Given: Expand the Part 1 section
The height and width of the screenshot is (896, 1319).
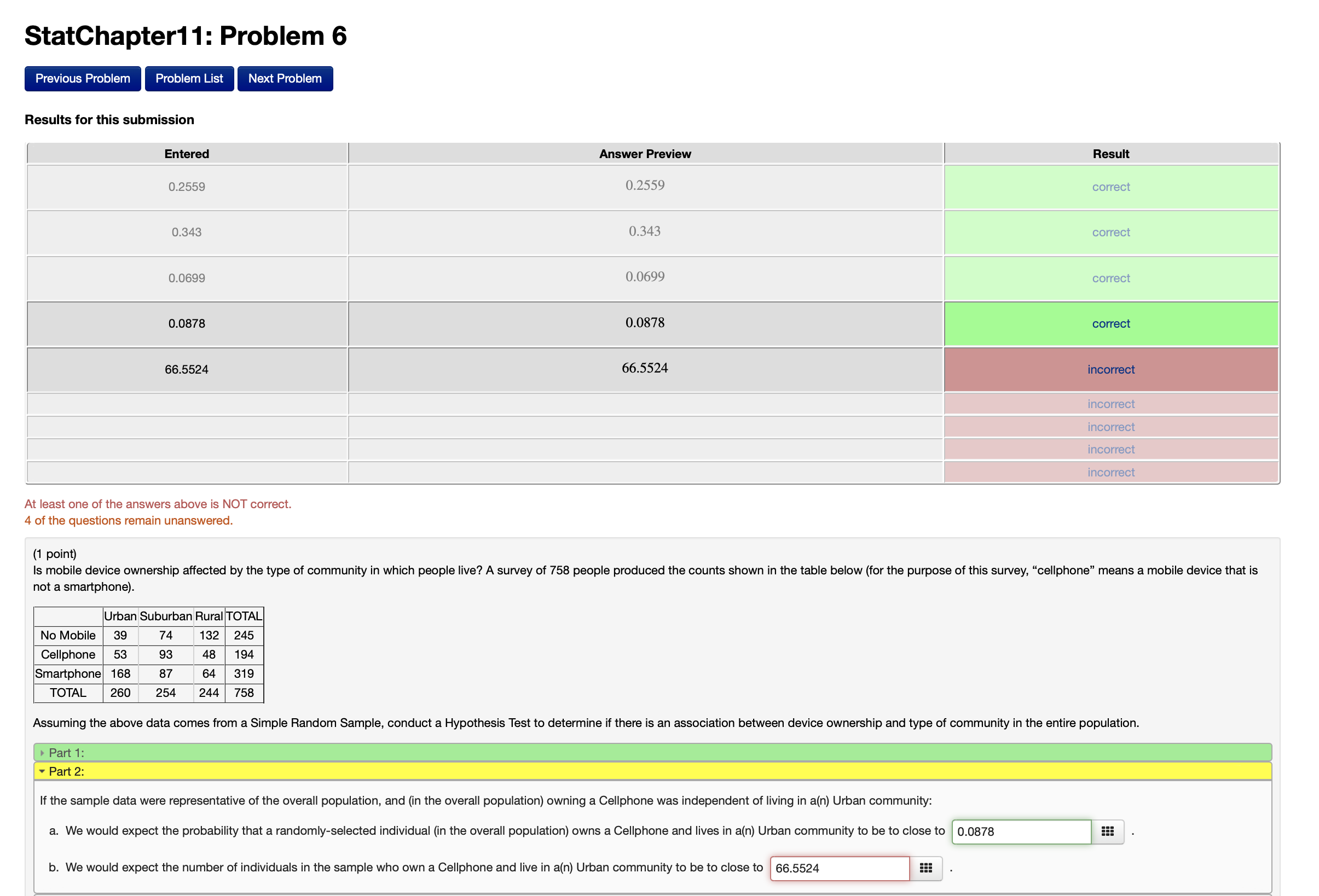Looking at the screenshot, I should (66, 753).
